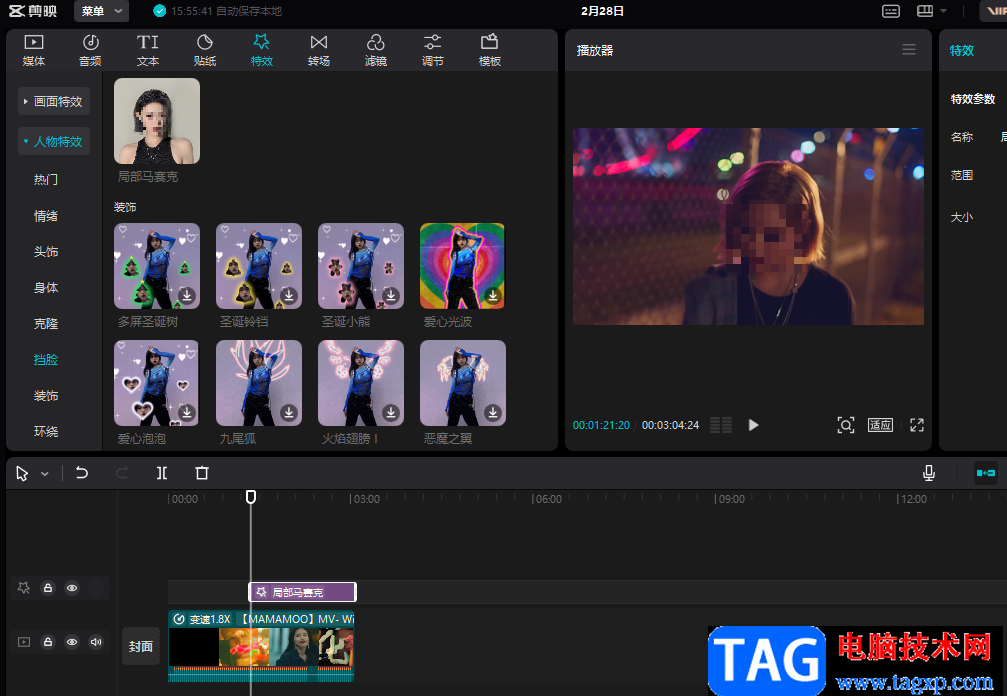Open the layout switch icon in title bar
Image resolution: width=1007 pixels, height=696 pixels.
click(x=925, y=11)
